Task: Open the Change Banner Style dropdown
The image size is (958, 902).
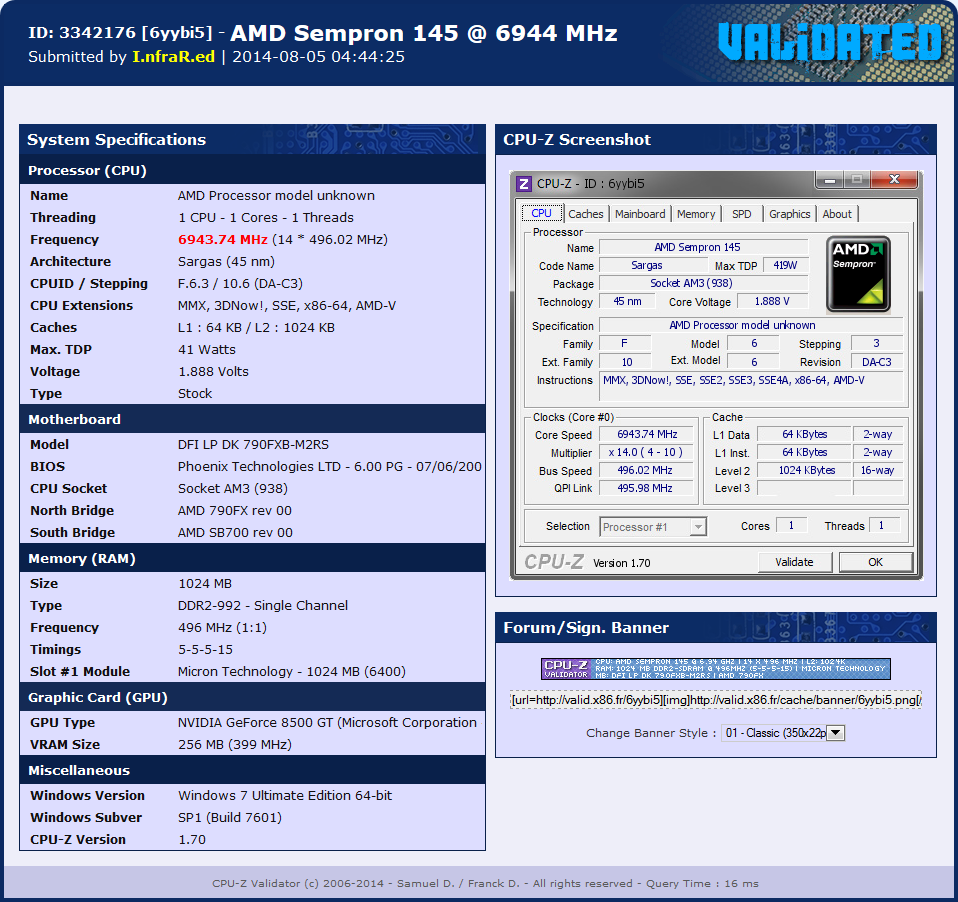Action: [783, 733]
